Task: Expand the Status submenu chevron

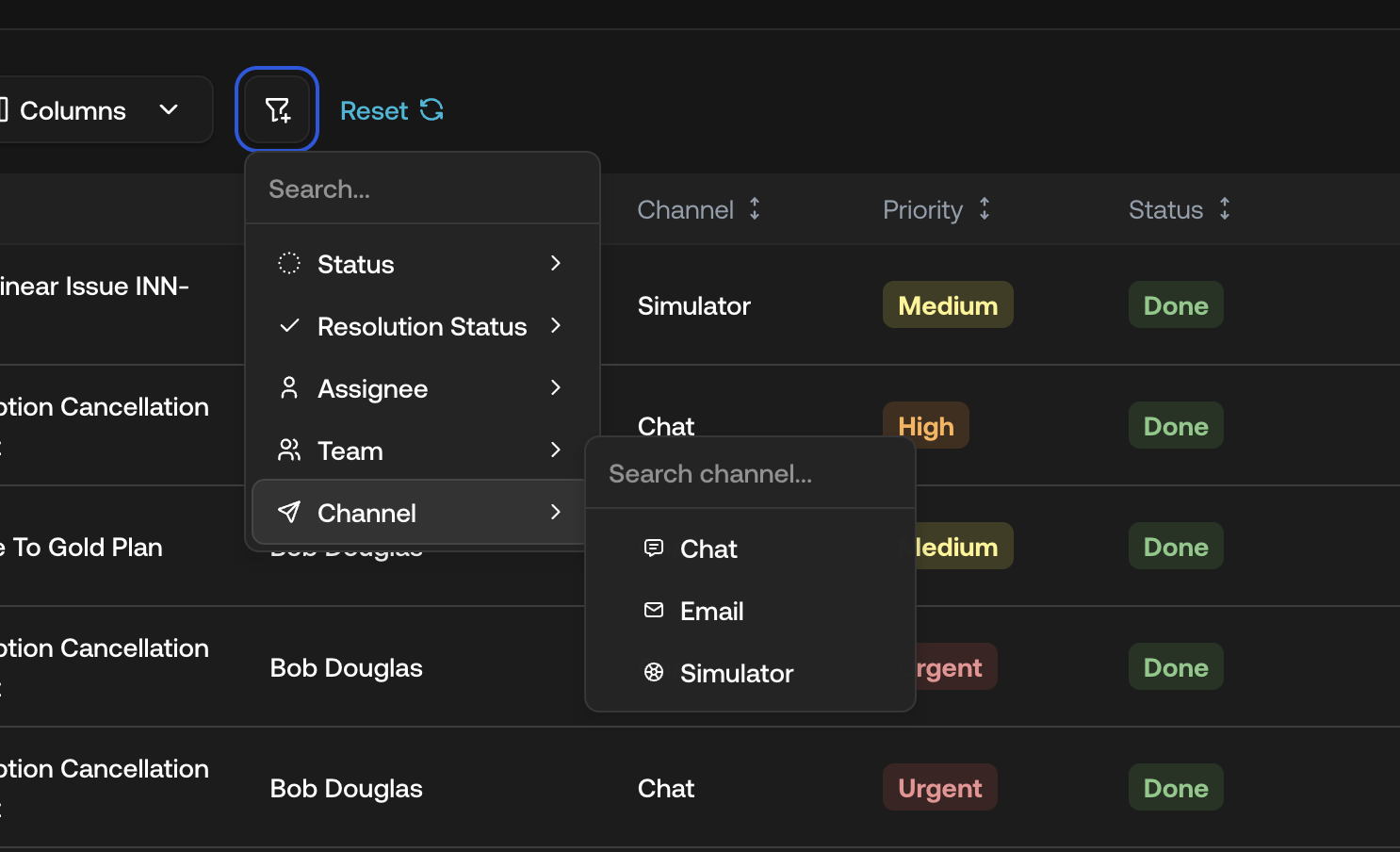Action: (x=556, y=264)
